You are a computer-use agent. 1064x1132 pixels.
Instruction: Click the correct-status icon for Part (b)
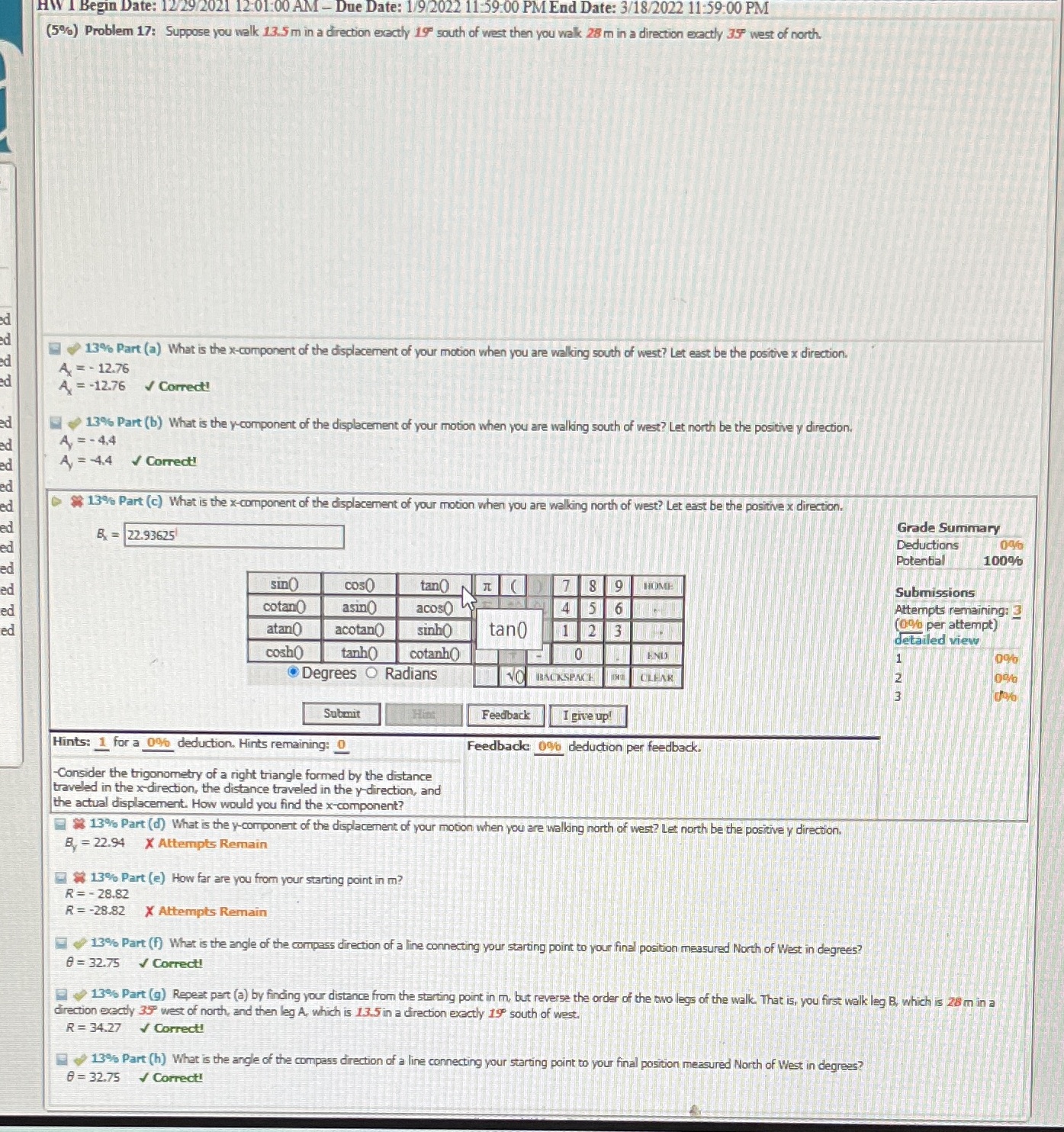[74, 422]
